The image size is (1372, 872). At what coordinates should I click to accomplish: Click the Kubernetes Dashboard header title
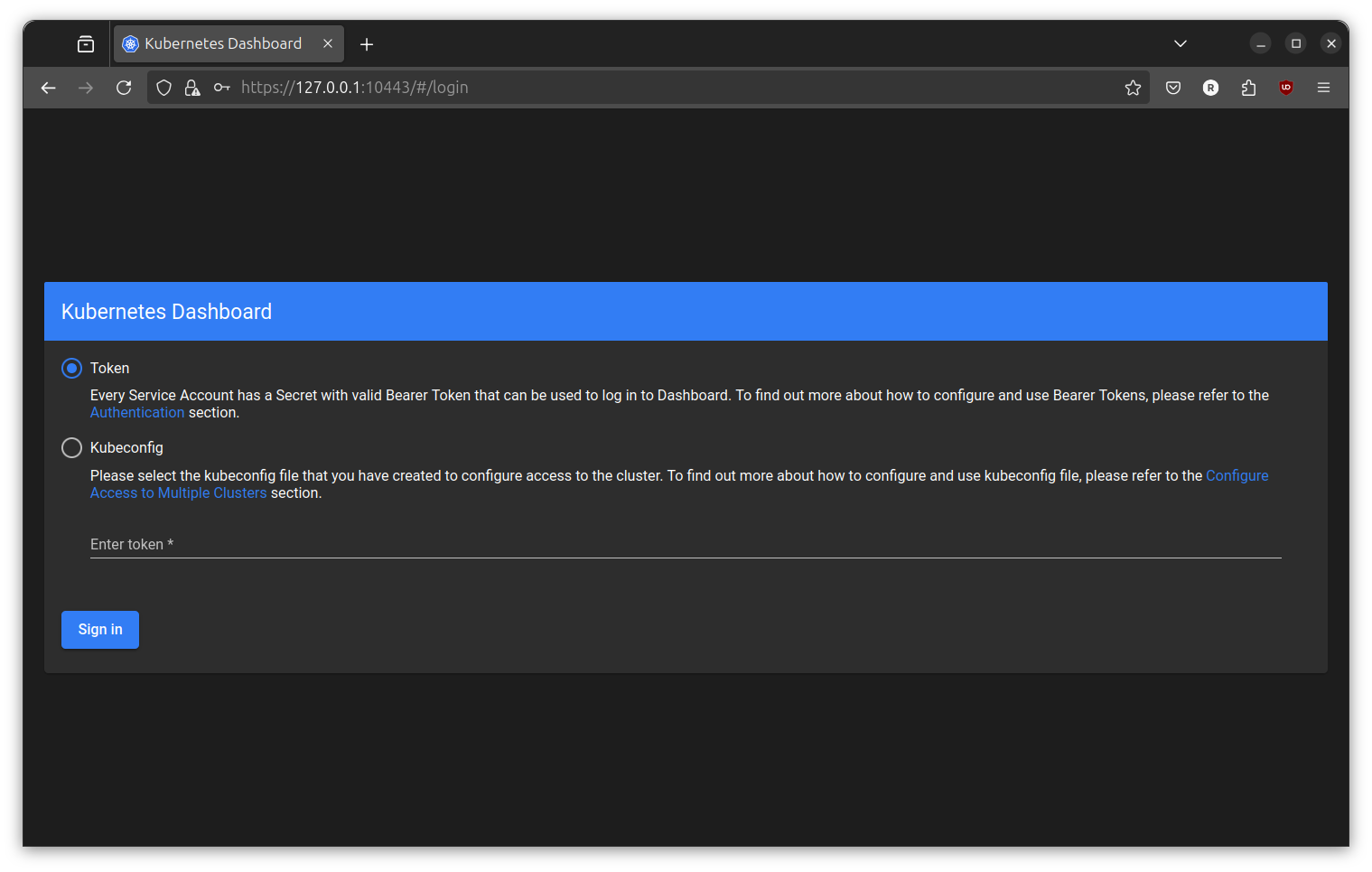tap(166, 312)
